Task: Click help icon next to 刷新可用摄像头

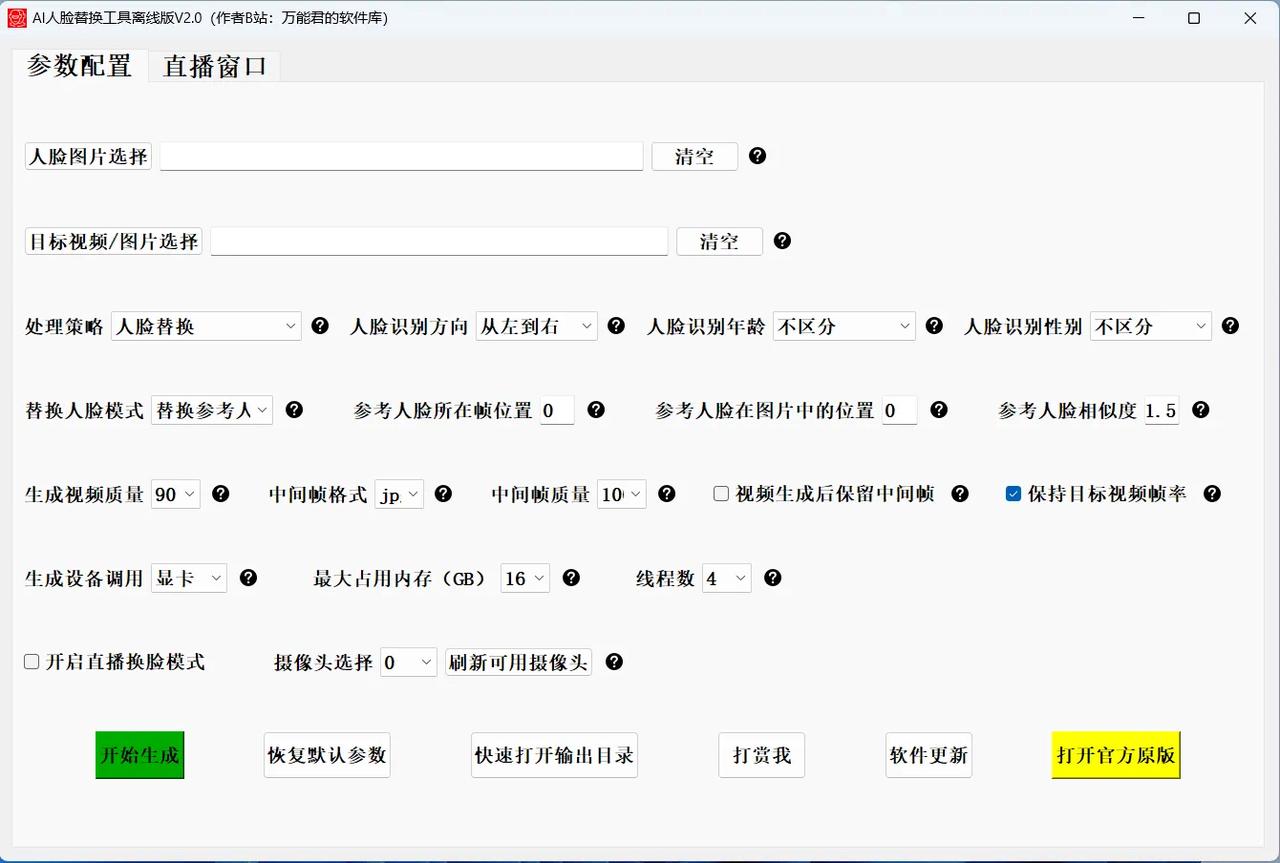Action: (614, 662)
